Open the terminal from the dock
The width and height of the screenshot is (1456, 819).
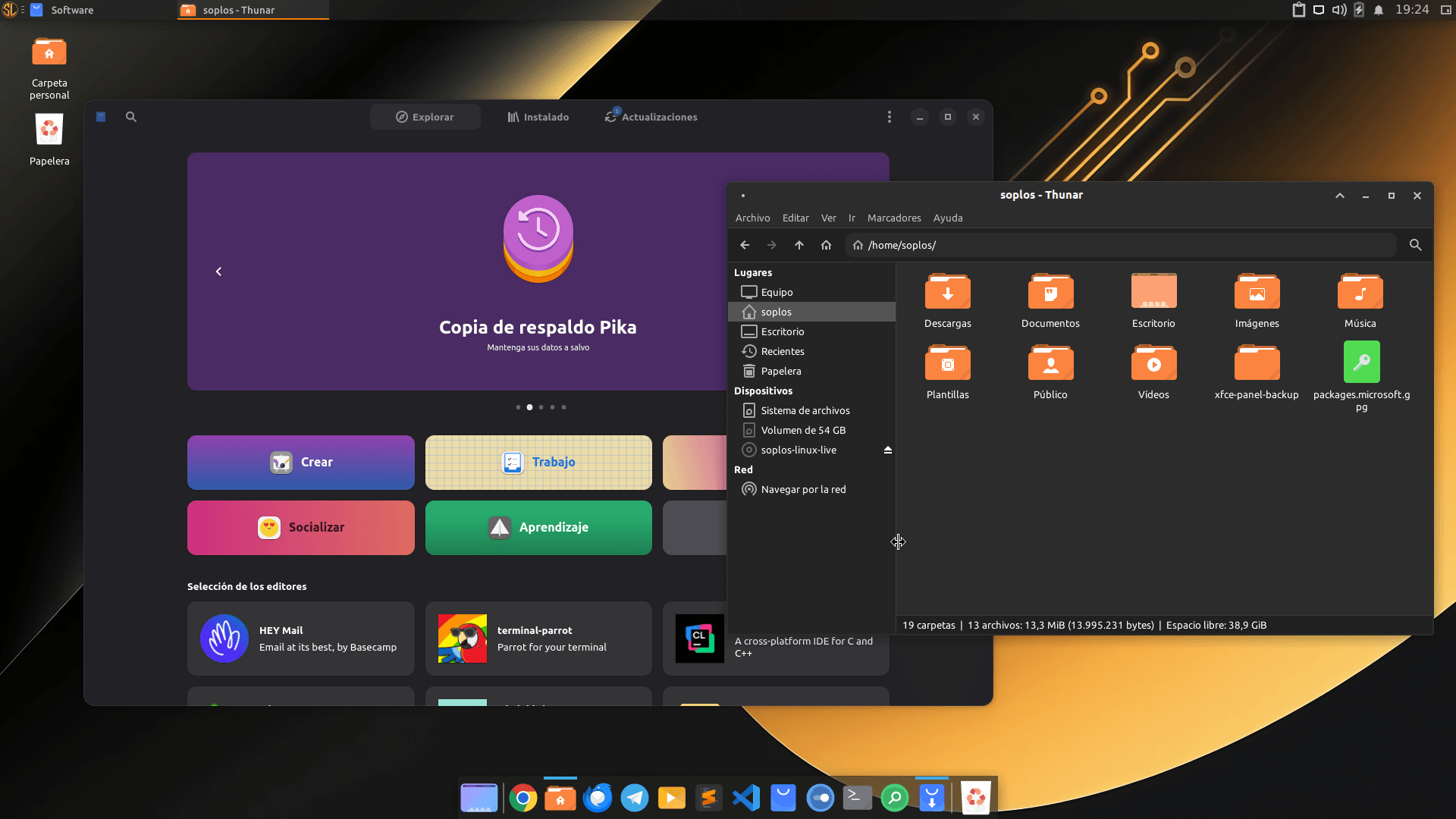(x=858, y=798)
